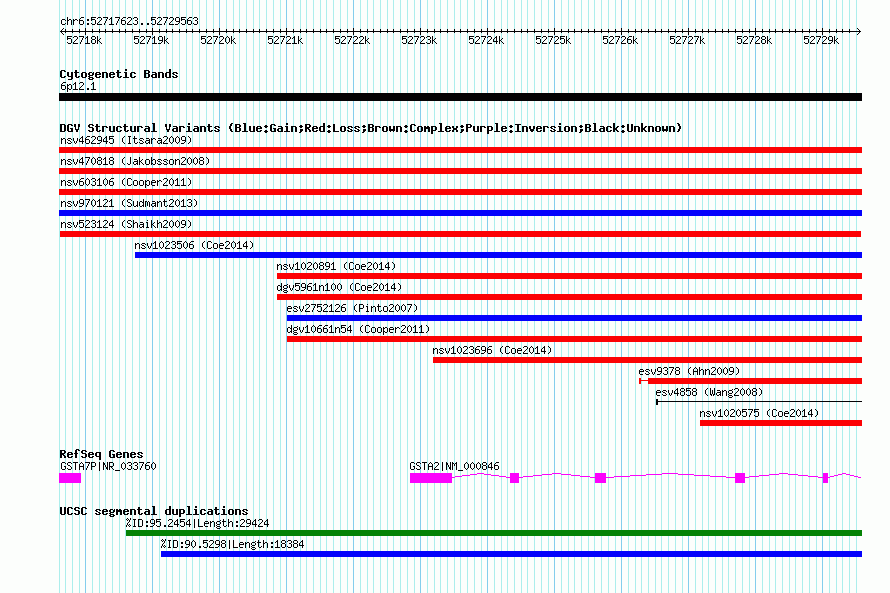Click the DGV Structural Variants track title
The height and width of the screenshot is (593, 890).
(x=371, y=128)
